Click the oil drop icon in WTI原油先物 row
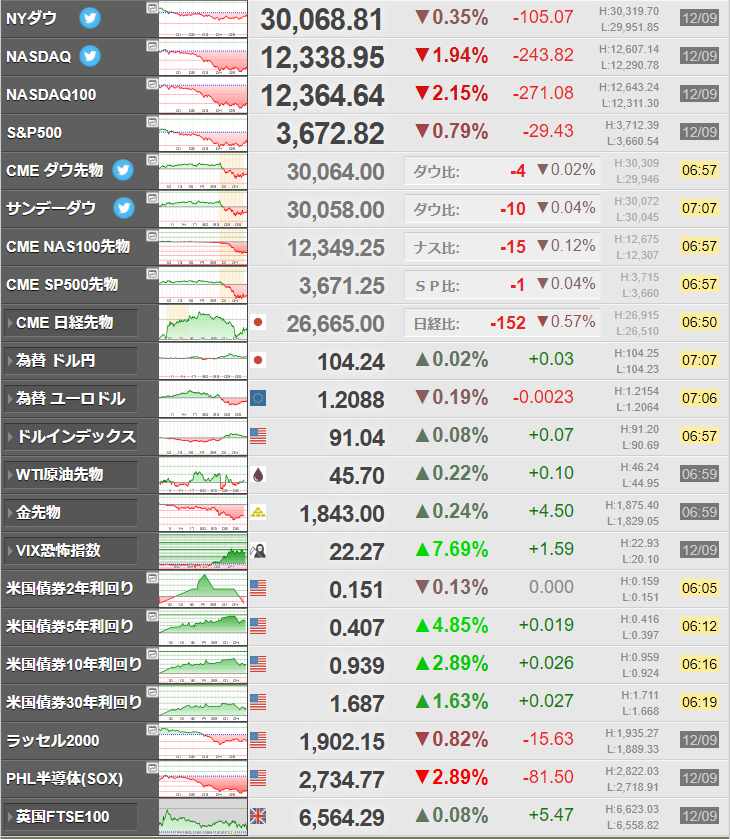Screen dimensions: 730x839 258,474
